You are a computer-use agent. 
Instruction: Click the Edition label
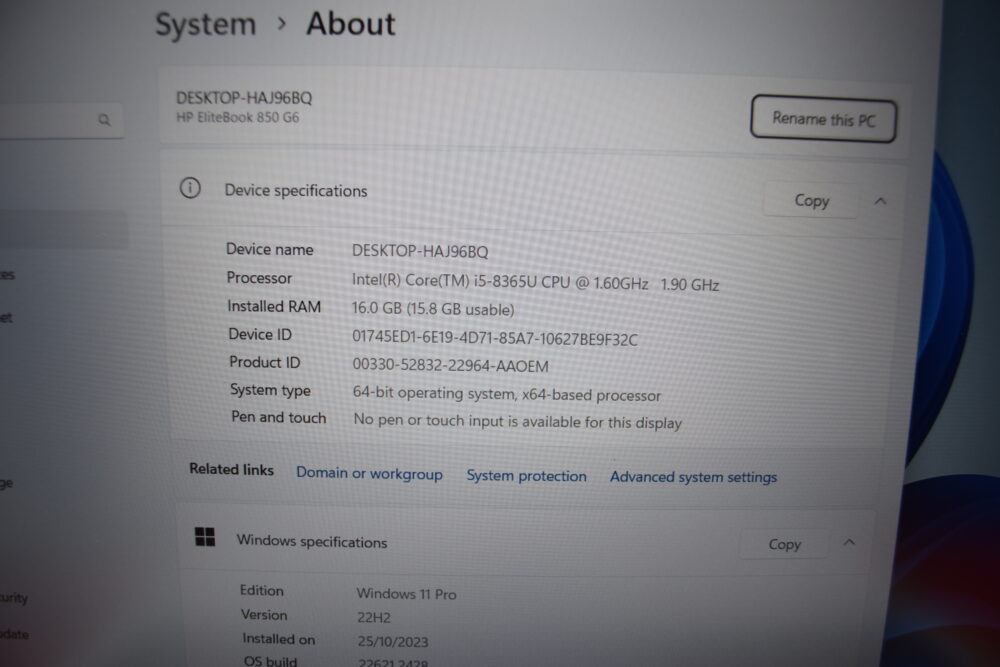(x=261, y=590)
